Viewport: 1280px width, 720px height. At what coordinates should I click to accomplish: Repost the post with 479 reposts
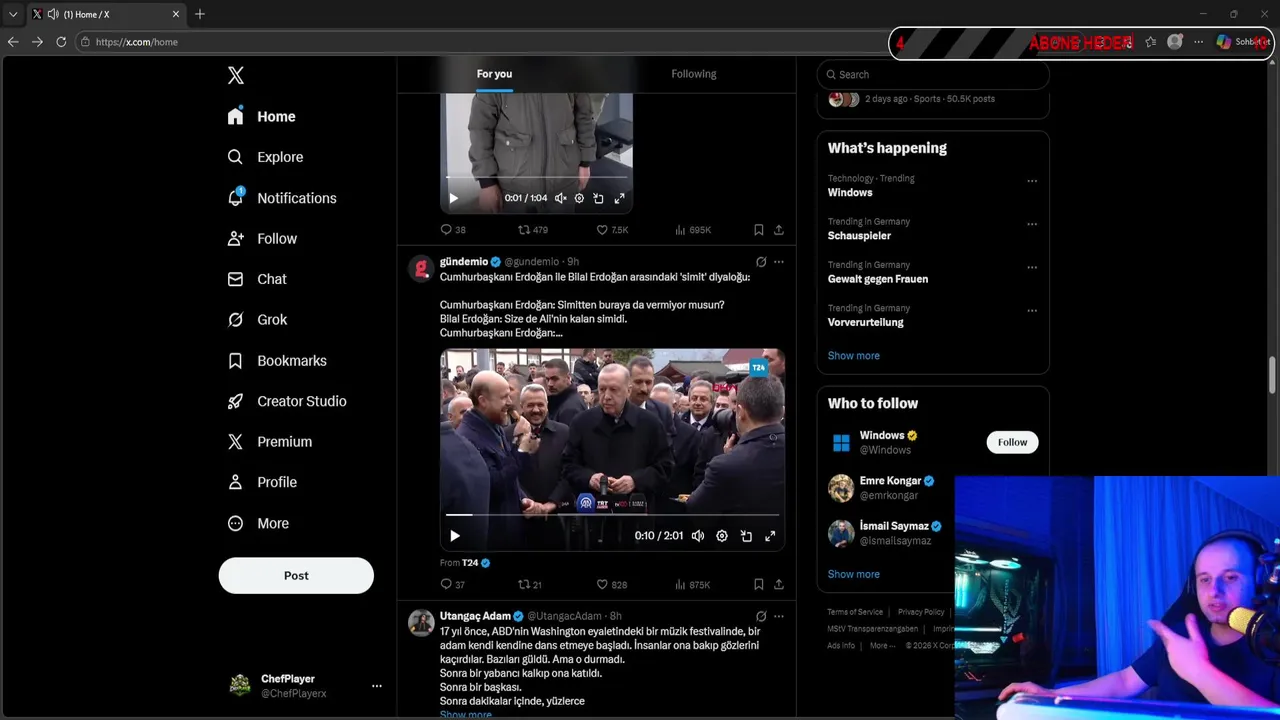(x=532, y=230)
